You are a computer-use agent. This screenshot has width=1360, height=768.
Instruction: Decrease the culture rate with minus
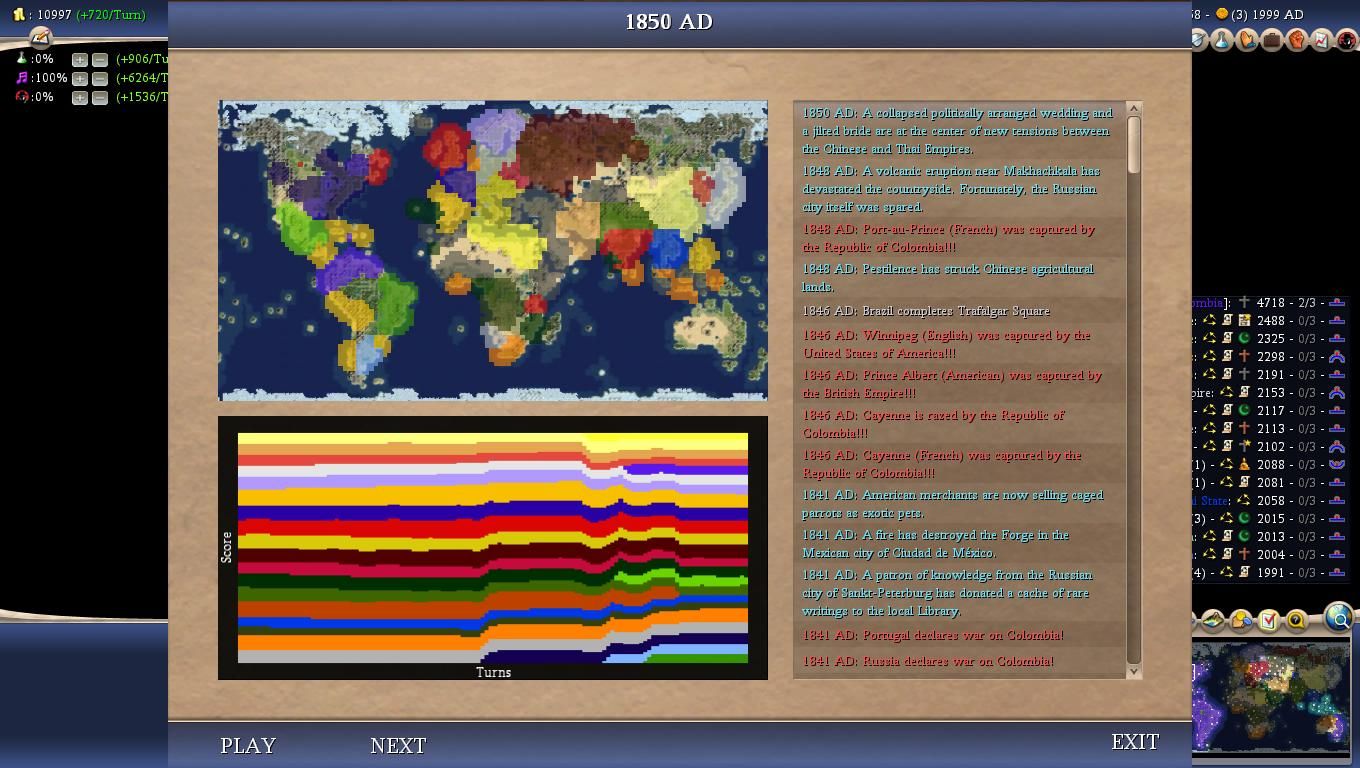[99, 78]
